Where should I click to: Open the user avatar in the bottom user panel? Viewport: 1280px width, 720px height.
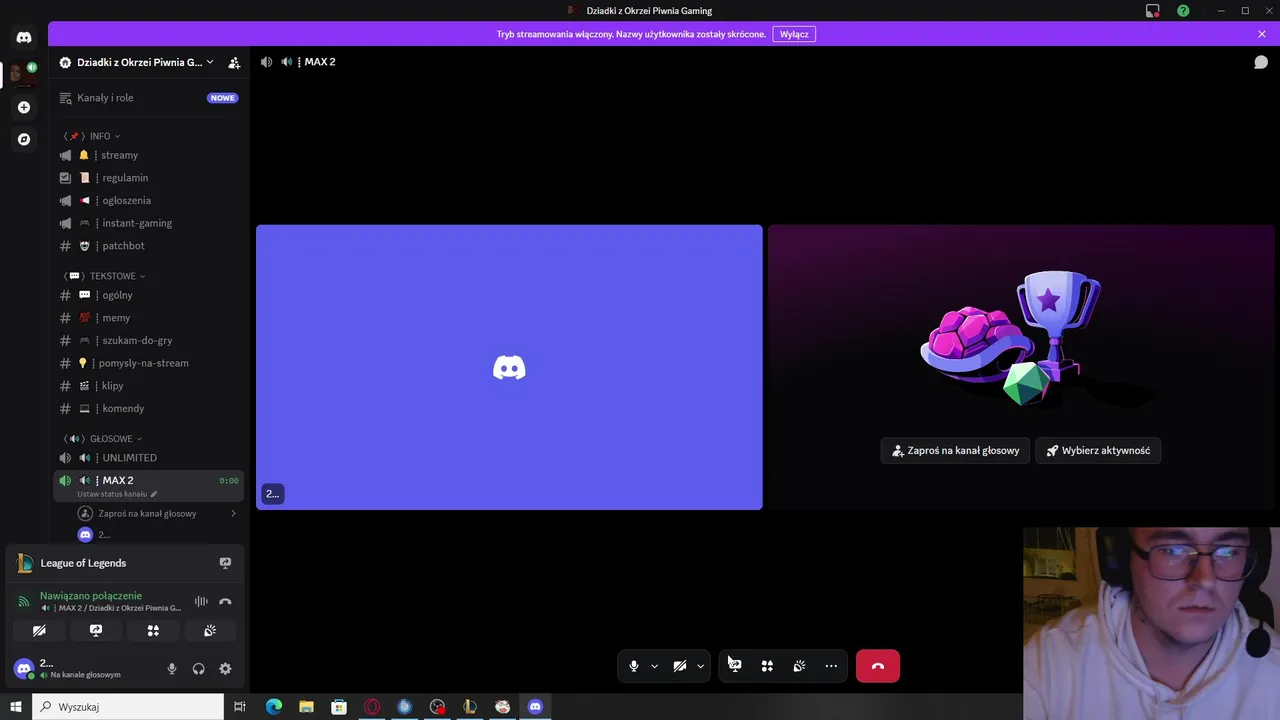click(24, 669)
